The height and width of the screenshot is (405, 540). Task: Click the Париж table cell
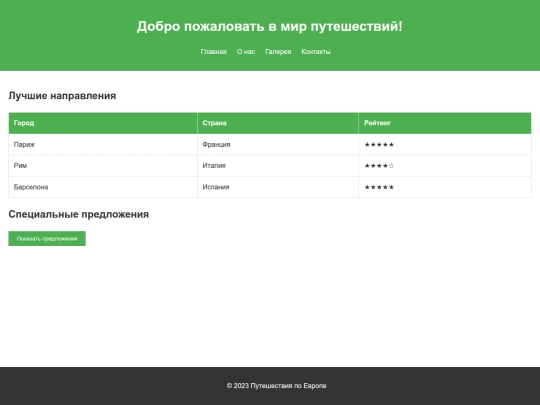pyautogui.click(x=103, y=145)
